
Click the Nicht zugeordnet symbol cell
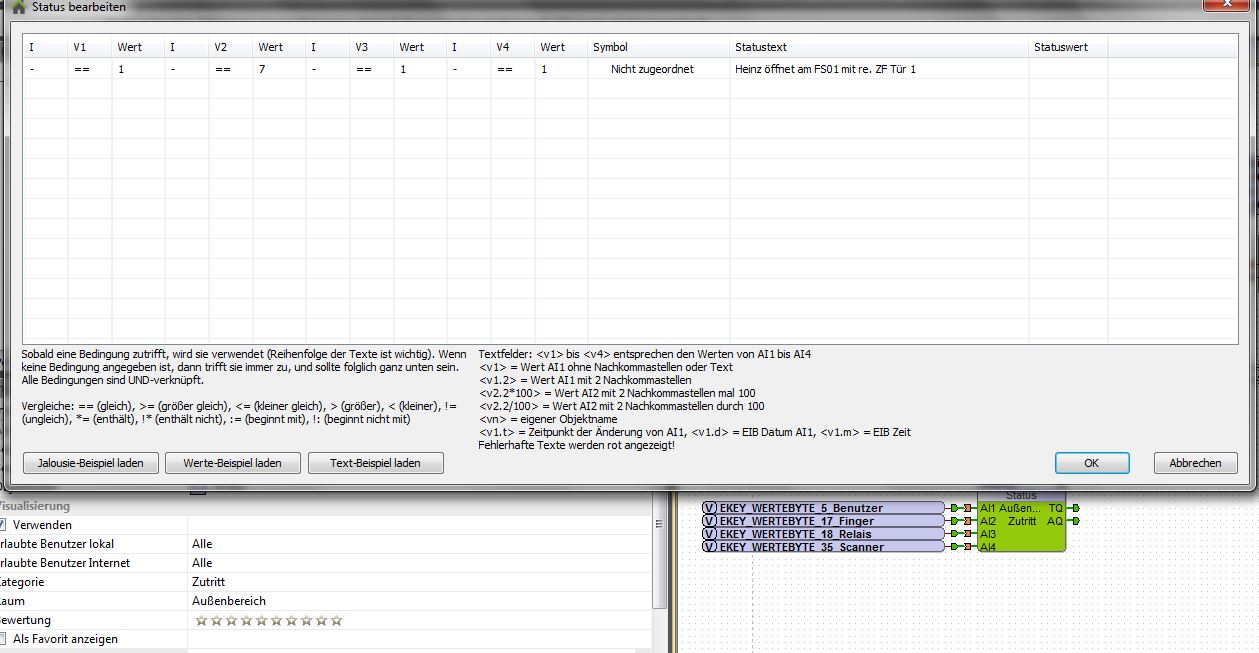(659, 69)
